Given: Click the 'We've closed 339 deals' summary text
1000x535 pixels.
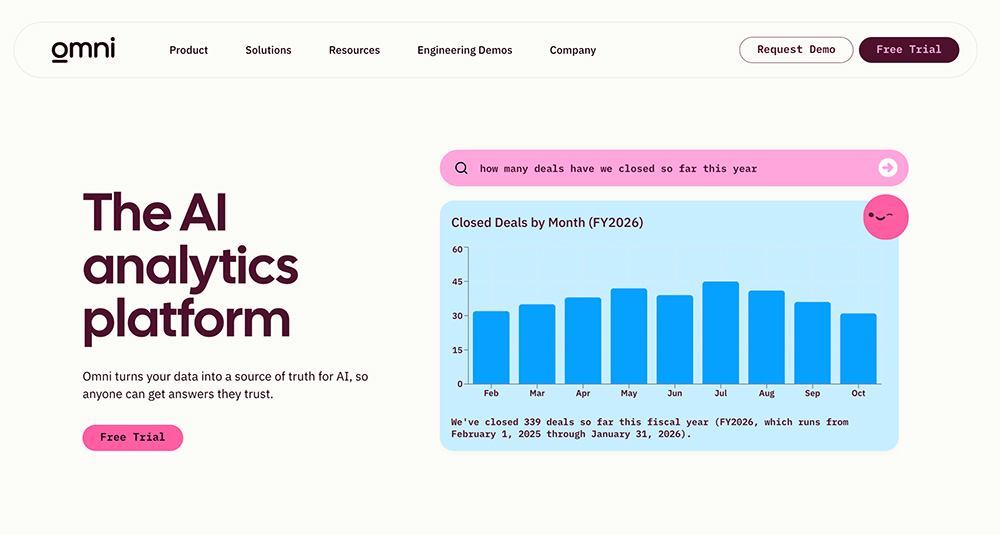Looking at the screenshot, I should 649,428.
